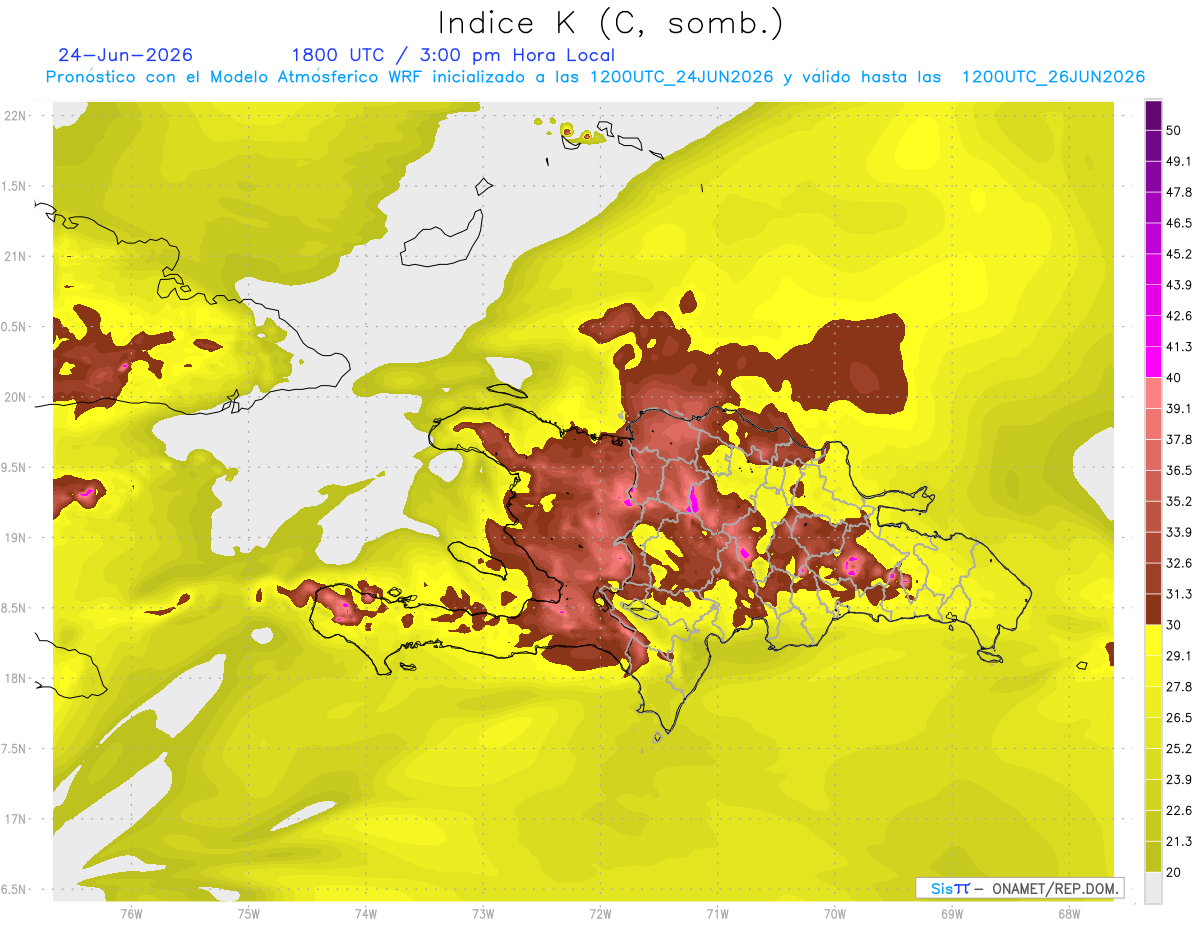Pick the salmon legend band between 39.1 and 40
This screenshot has height=927, width=1200.
1153,393
